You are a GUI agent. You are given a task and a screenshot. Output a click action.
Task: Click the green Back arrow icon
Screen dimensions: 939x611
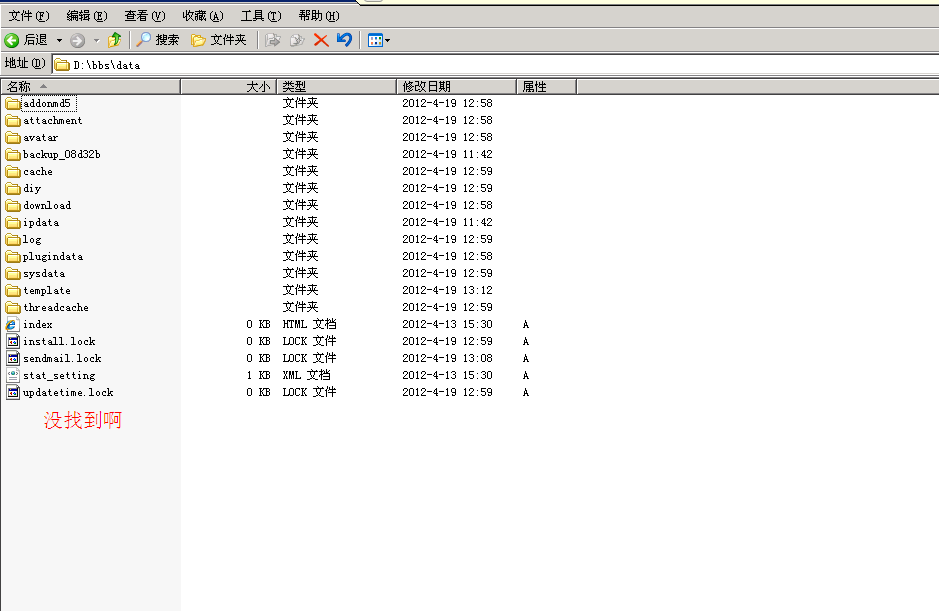tap(11, 40)
